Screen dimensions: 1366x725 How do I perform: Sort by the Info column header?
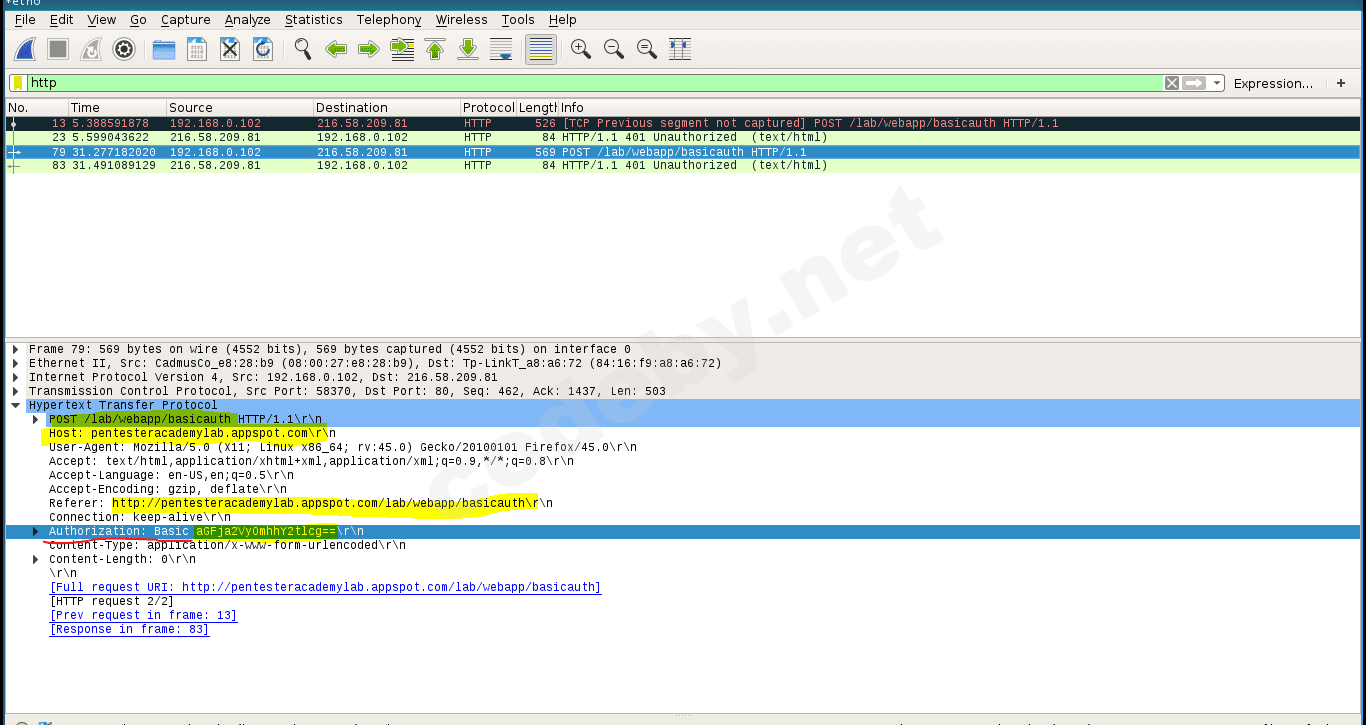click(958, 107)
